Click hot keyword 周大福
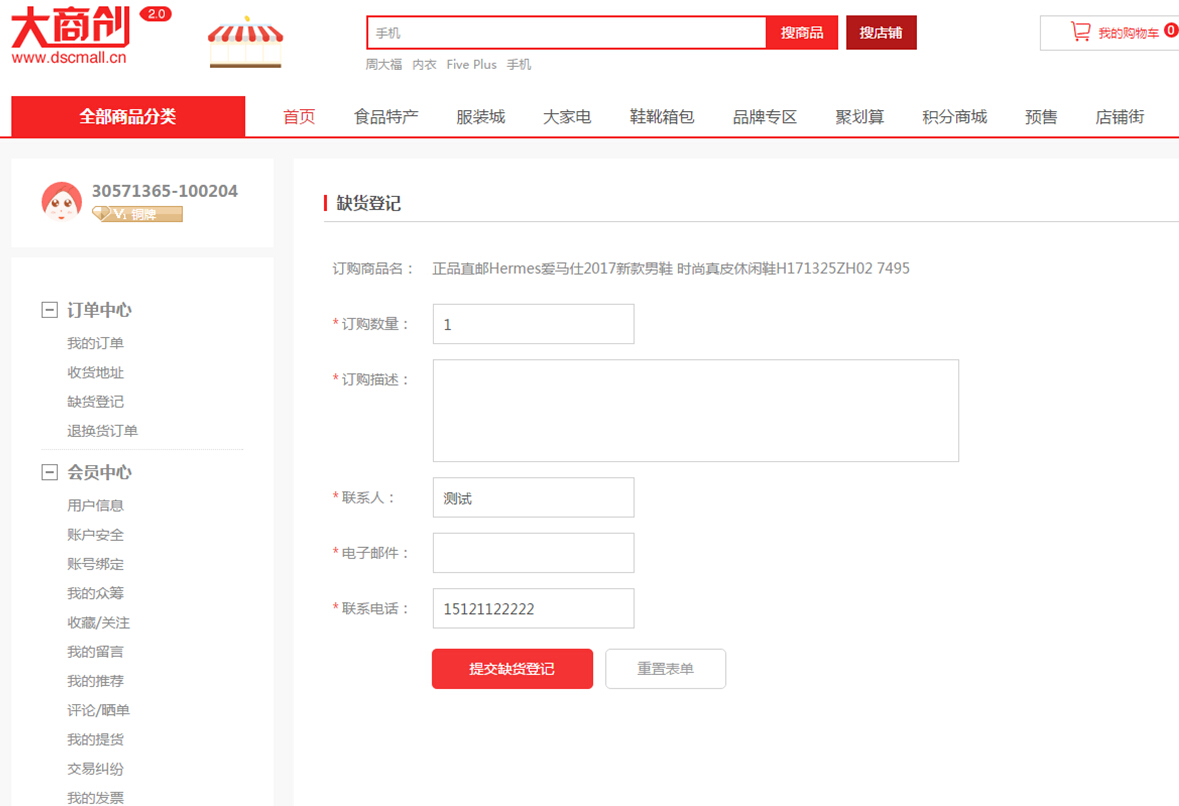Image resolution: width=1179 pixels, height=806 pixels. [383, 65]
